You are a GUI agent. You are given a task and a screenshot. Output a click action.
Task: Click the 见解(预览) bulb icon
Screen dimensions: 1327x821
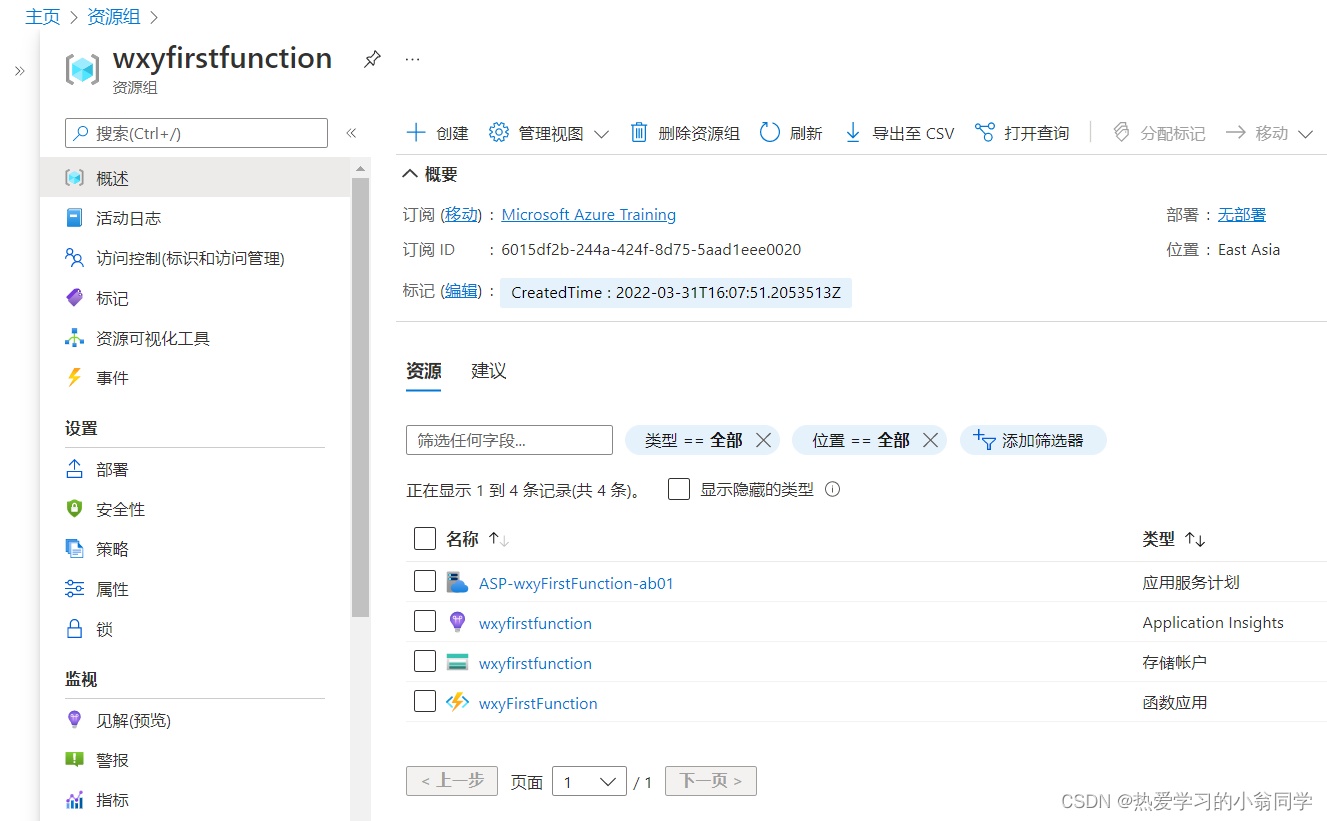coord(74,720)
